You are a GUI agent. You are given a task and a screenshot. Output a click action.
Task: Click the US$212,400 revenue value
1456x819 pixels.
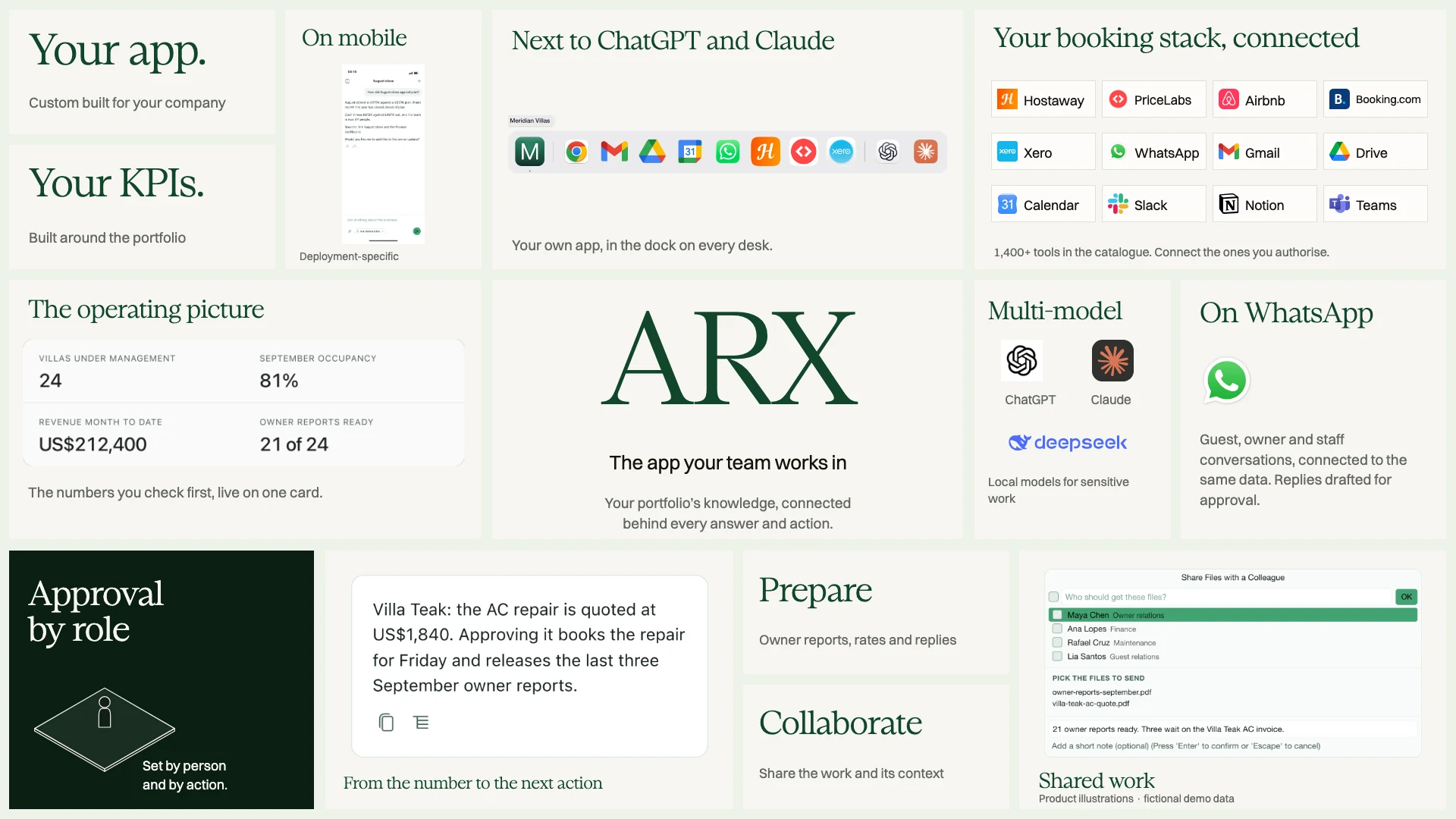(x=93, y=444)
